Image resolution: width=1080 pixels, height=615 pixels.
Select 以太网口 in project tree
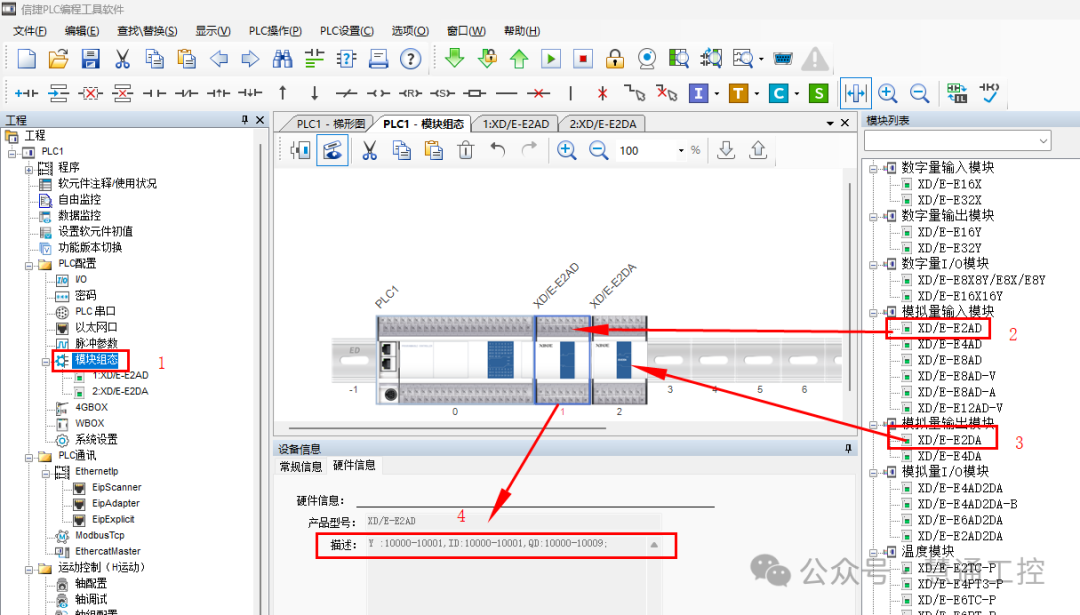[96, 327]
